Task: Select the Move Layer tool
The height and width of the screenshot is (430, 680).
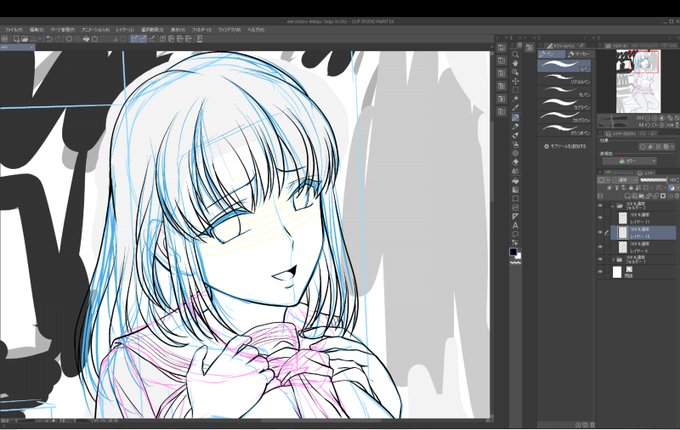Action: click(515, 81)
